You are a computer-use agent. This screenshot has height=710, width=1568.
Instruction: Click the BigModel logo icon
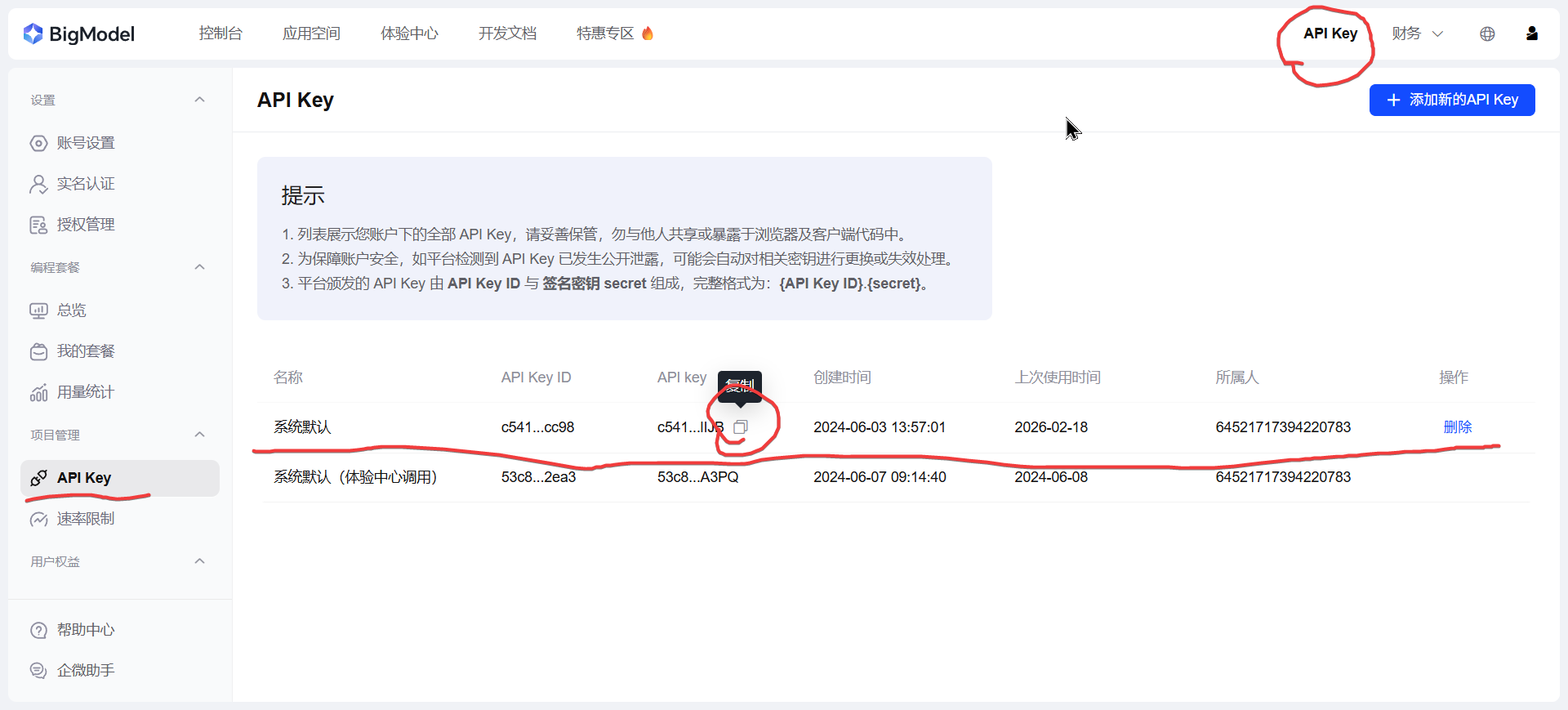33,33
